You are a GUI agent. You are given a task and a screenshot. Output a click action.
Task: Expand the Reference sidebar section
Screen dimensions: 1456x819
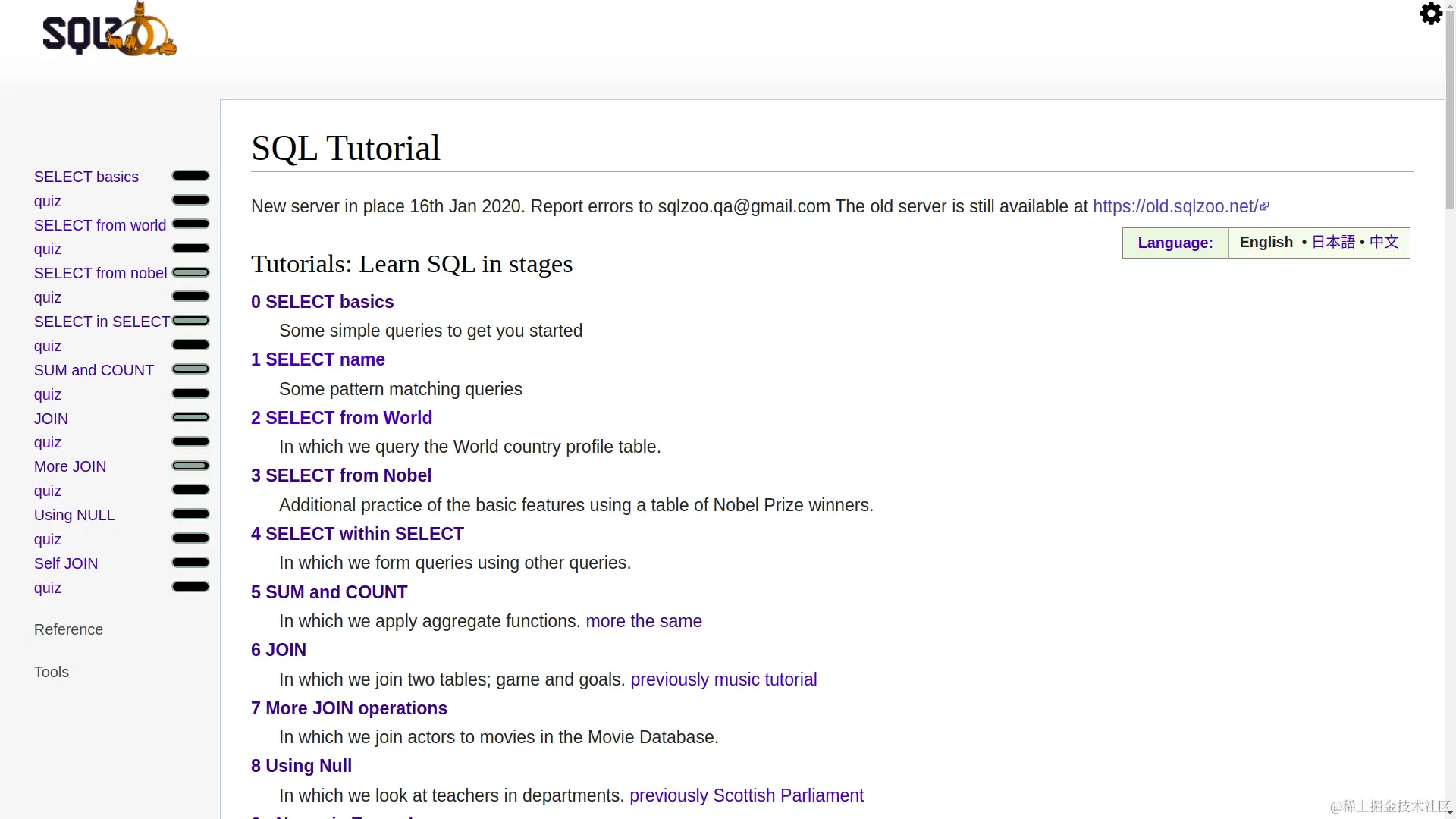click(68, 629)
